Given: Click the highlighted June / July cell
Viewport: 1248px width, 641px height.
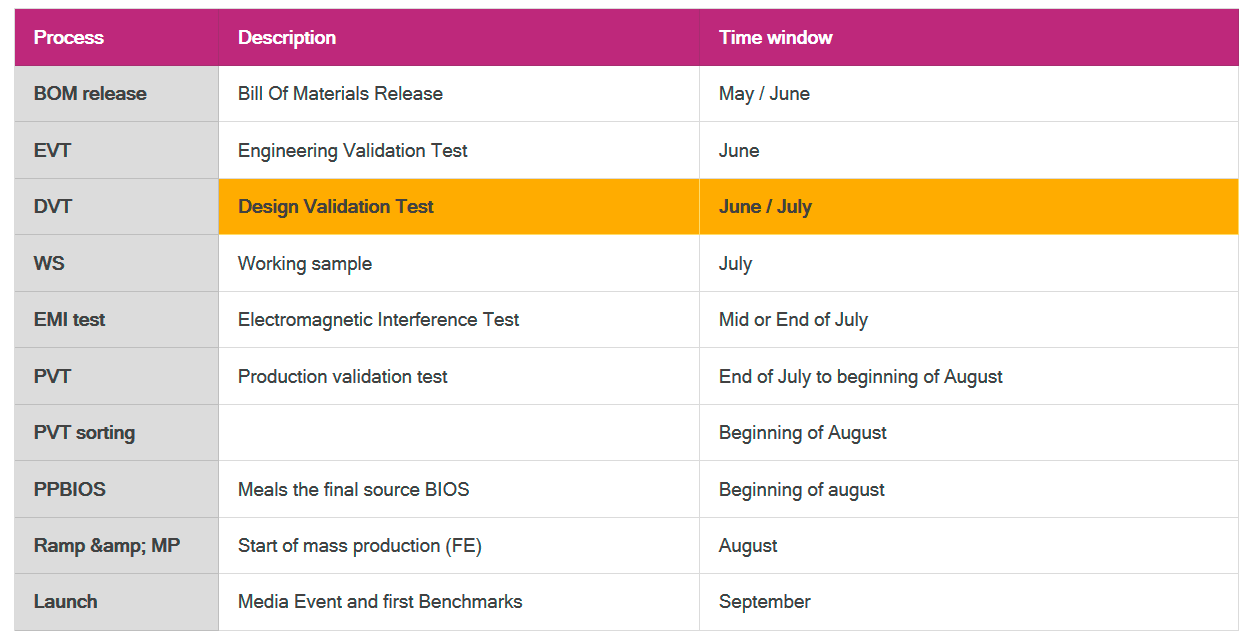Looking at the screenshot, I should 765,207.
